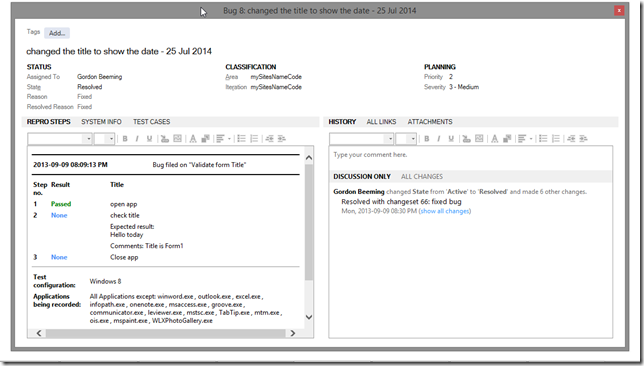Viewport: 644px width, 366px height.
Task: Click numbered list icon in History toolbar
Action: (x=556, y=139)
